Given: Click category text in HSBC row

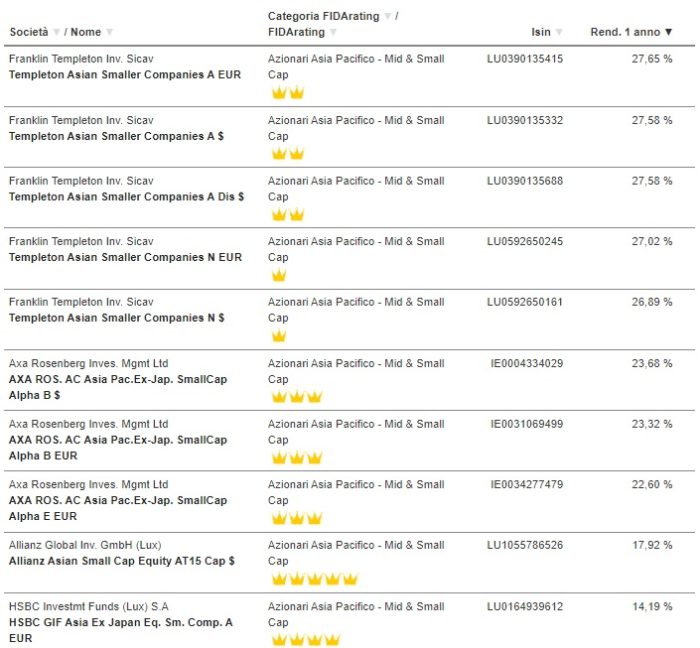Looking at the screenshot, I should tap(356, 614).
